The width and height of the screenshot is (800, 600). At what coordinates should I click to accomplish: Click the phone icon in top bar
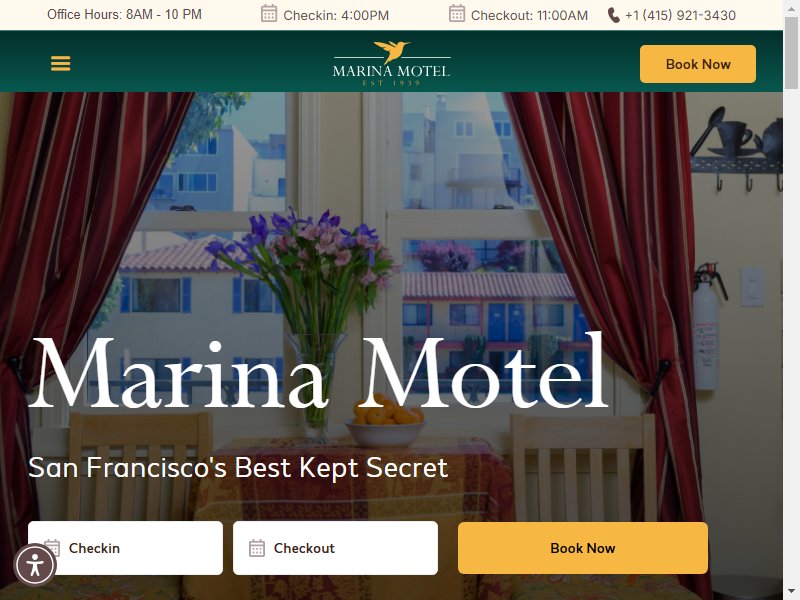(x=613, y=15)
